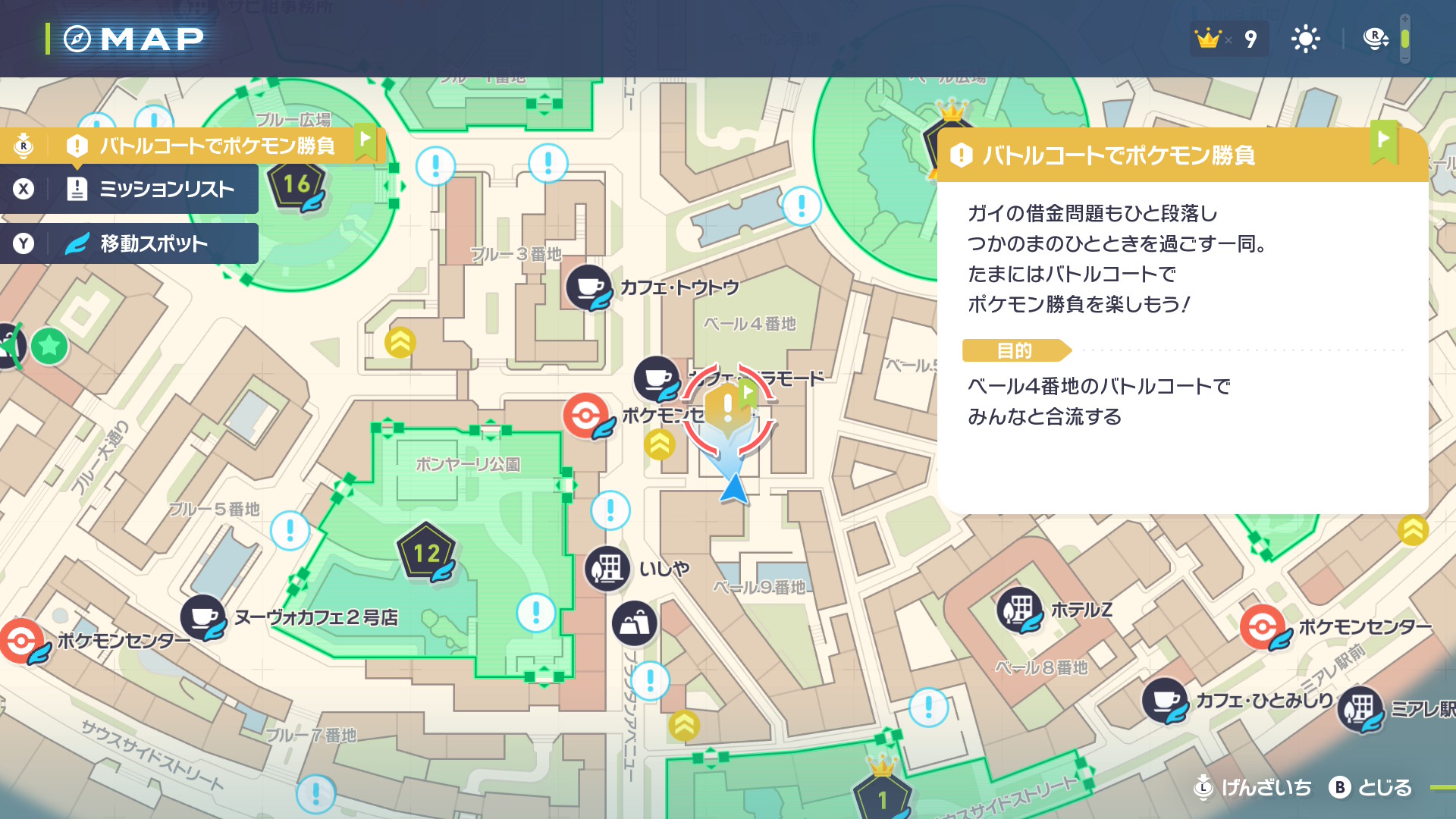The width and height of the screenshot is (1456, 819).
Task: Select the いしや stone shop icon
Action: (607, 568)
